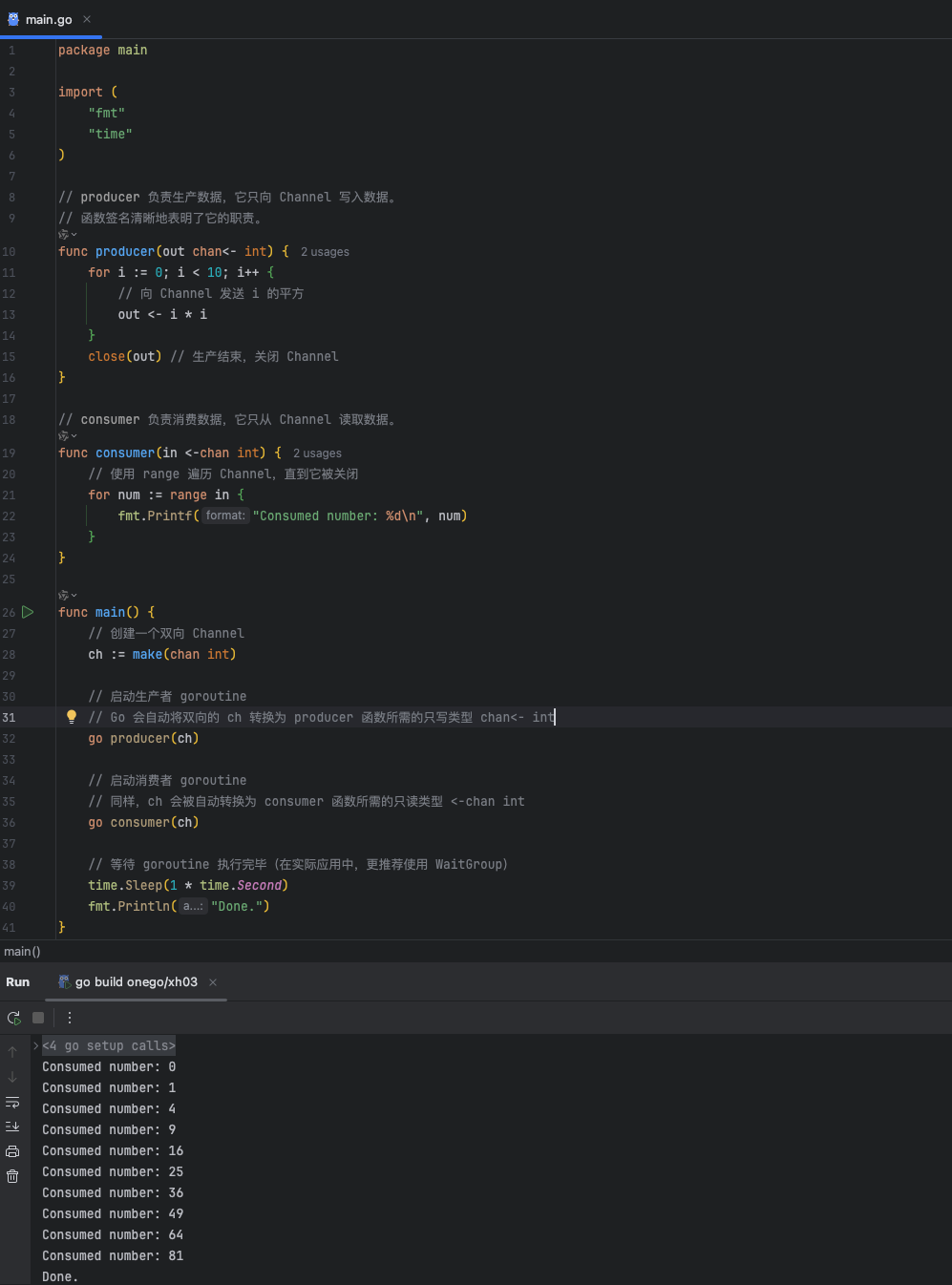952x1285 pixels.
Task: Click the "fmt" import string
Action: (x=107, y=113)
